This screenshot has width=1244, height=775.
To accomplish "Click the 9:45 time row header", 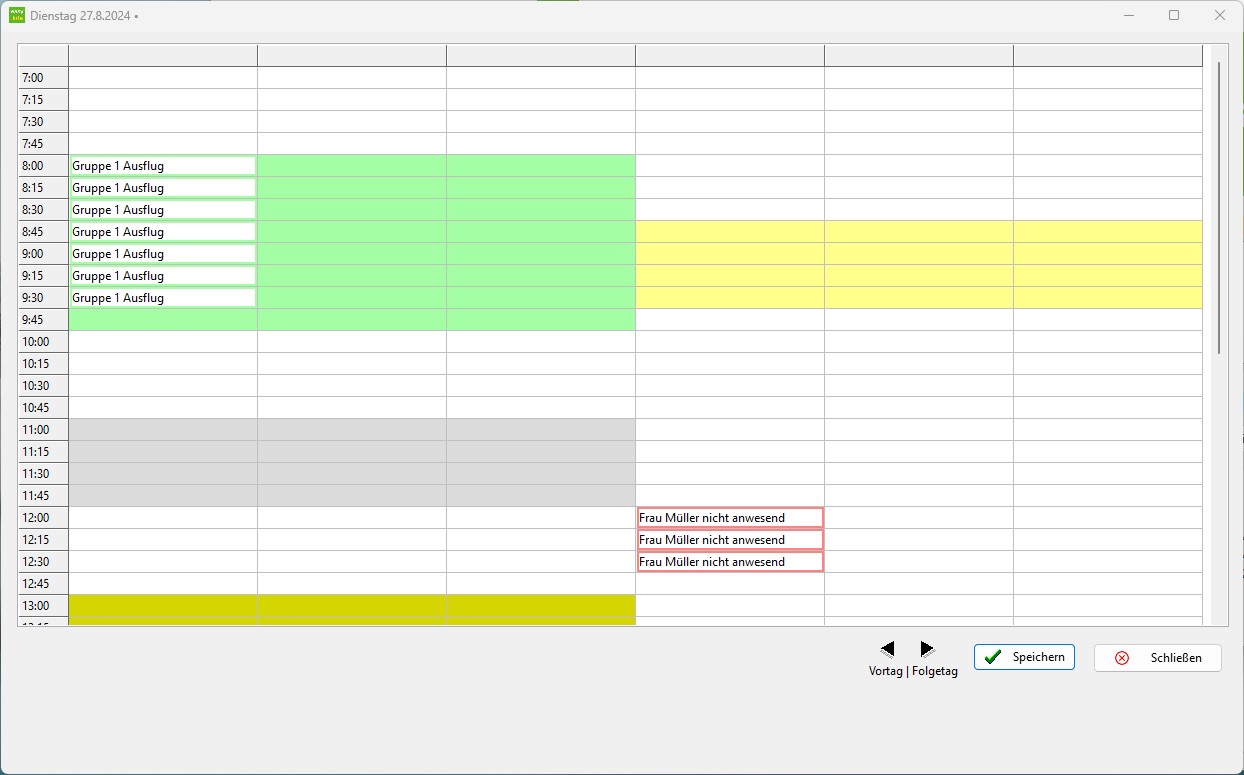I will pyautogui.click(x=43, y=320).
